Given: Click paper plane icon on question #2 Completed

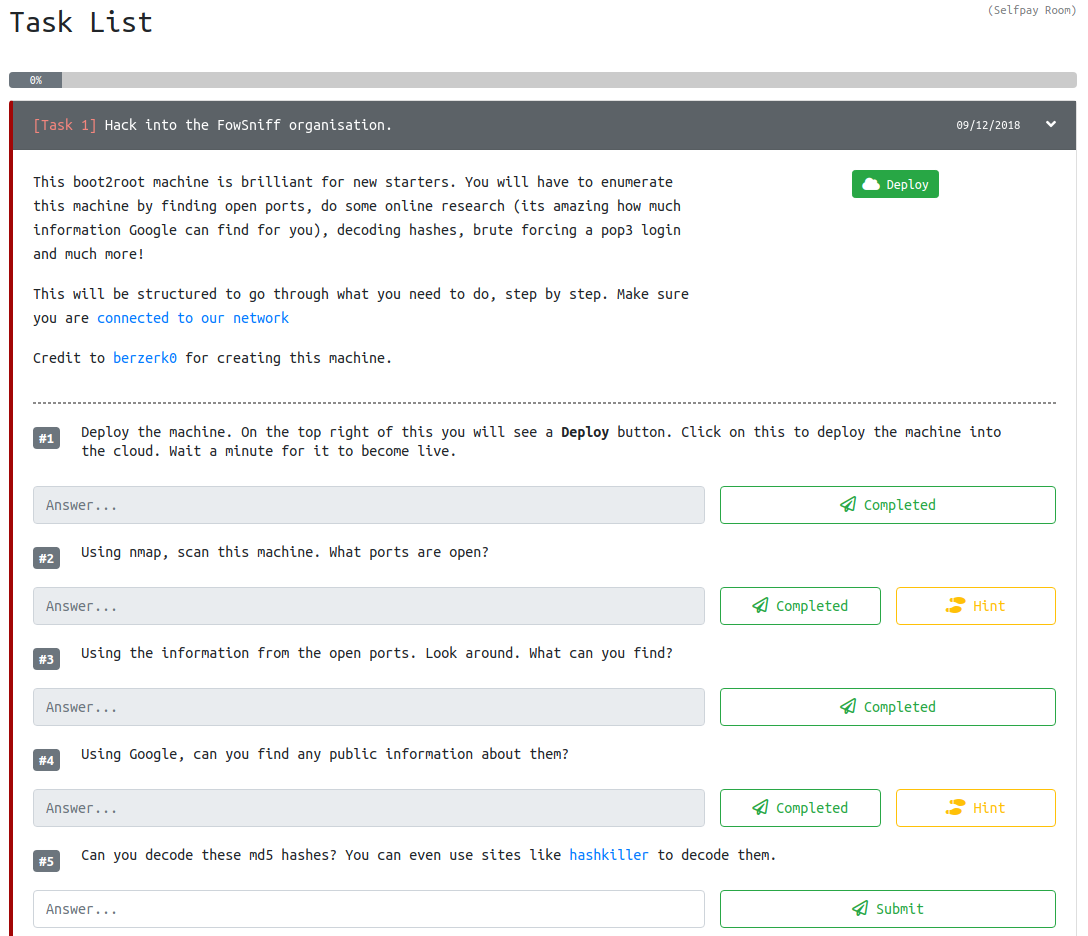Looking at the screenshot, I should (x=760, y=606).
